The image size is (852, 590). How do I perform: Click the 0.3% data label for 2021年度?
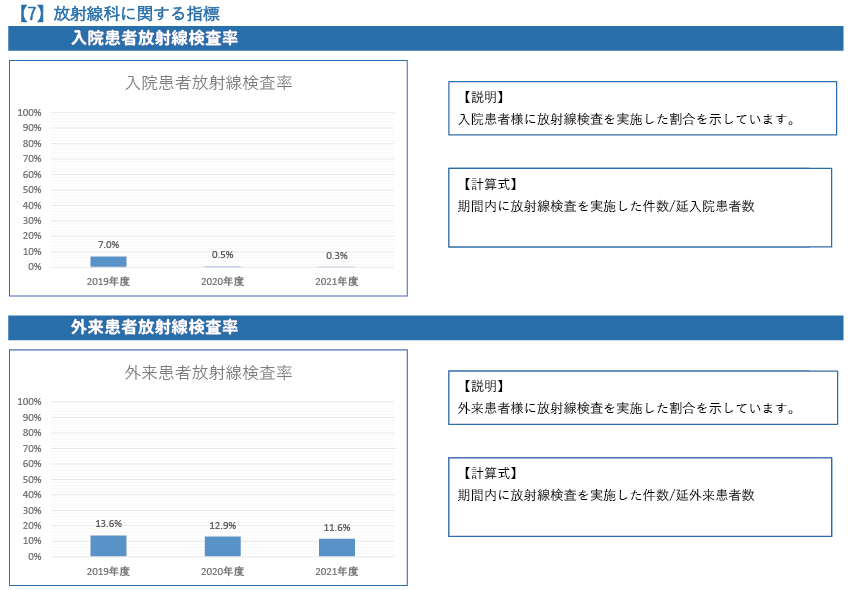pyautogui.click(x=337, y=256)
